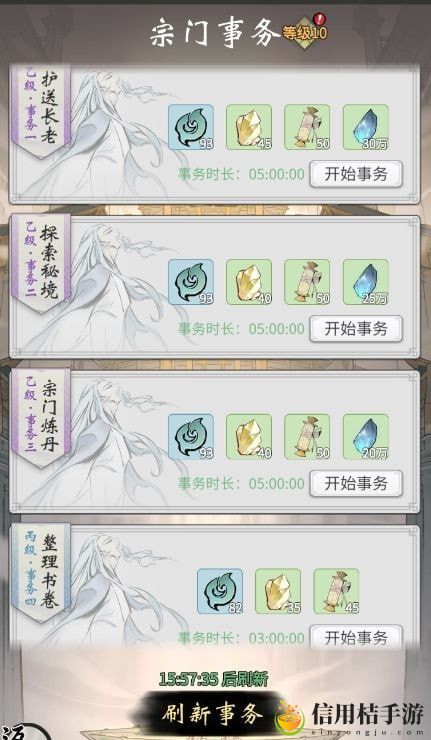The image size is (431, 740).
Task: Tap the blue gem reward showing 20万
Action: [x=365, y=437]
